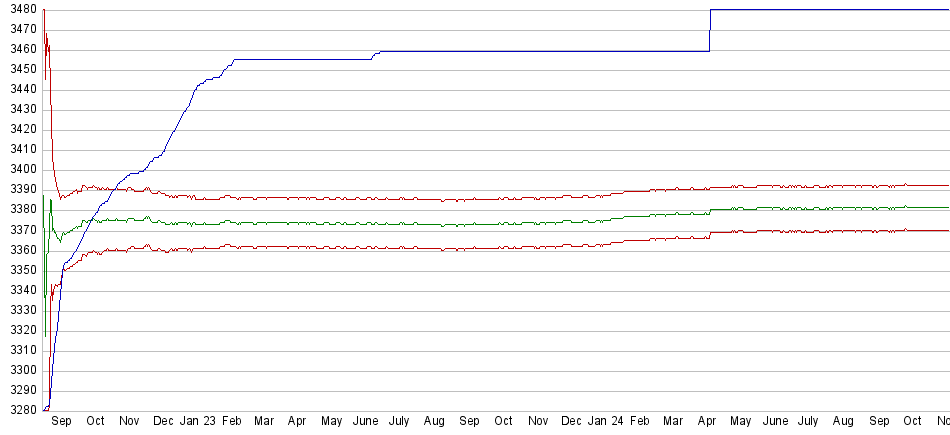
Task: Click the first "June" label on the x-axis
Action: [366, 422]
